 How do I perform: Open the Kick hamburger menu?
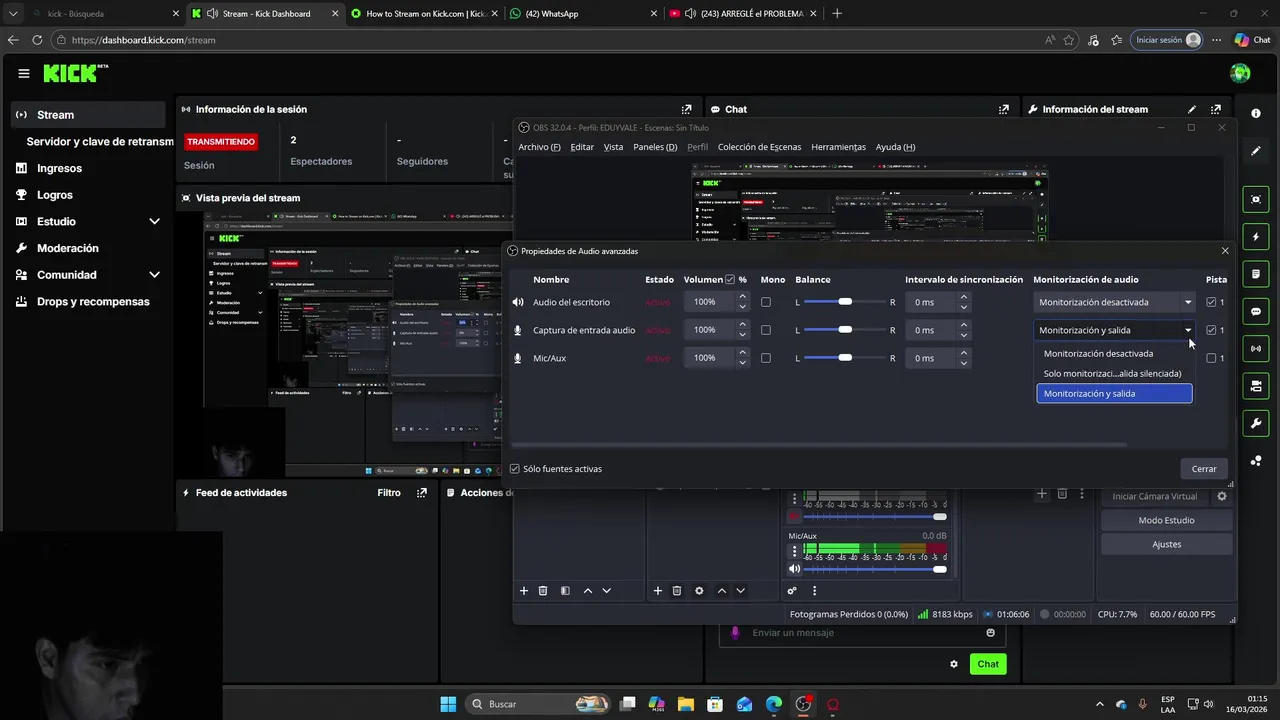click(x=24, y=73)
